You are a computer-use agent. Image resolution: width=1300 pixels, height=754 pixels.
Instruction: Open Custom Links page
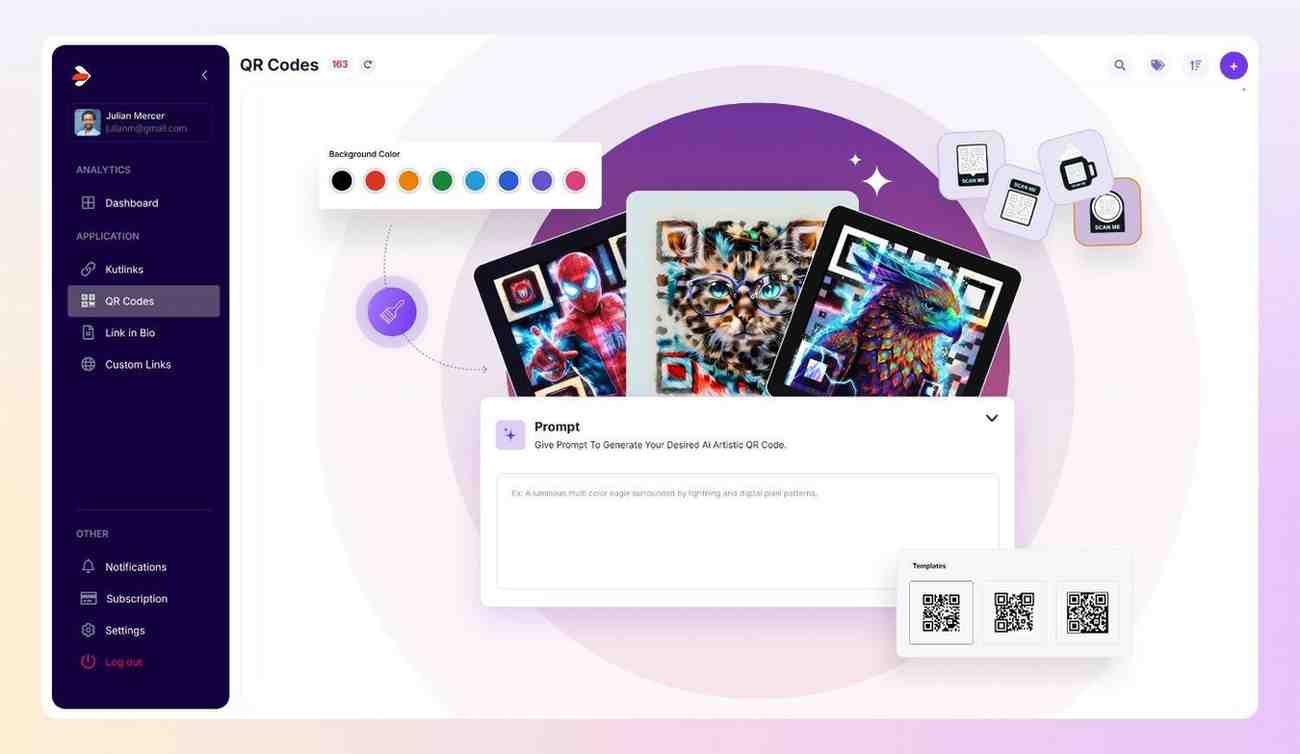[143, 365]
